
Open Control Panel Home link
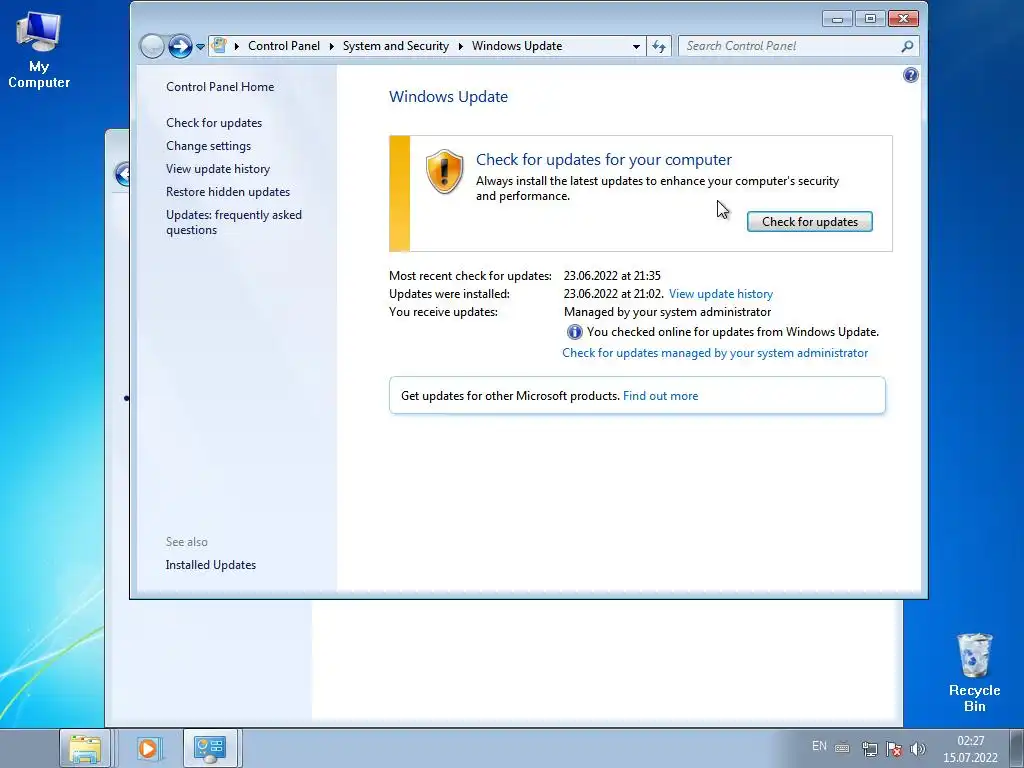tap(220, 87)
